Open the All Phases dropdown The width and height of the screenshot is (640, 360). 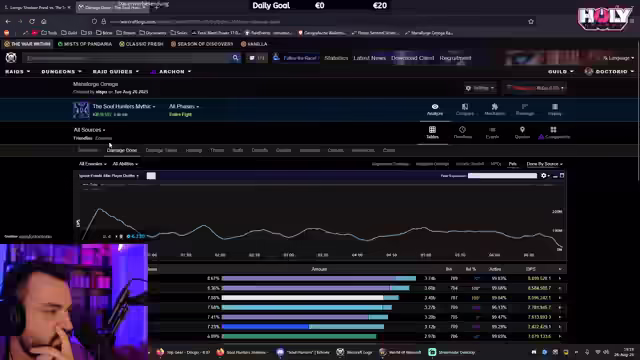point(184,106)
